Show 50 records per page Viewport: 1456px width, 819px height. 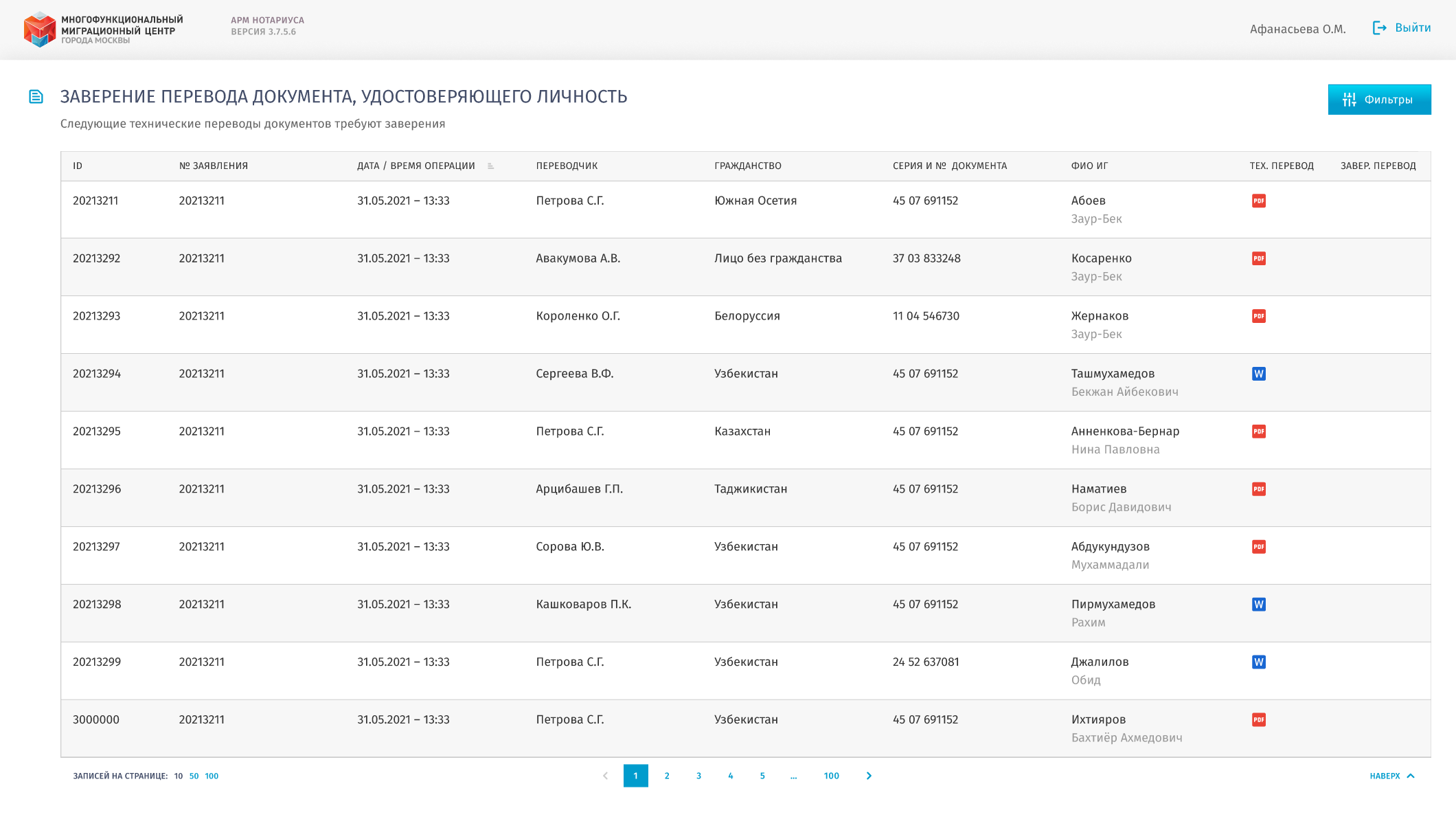click(194, 776)
